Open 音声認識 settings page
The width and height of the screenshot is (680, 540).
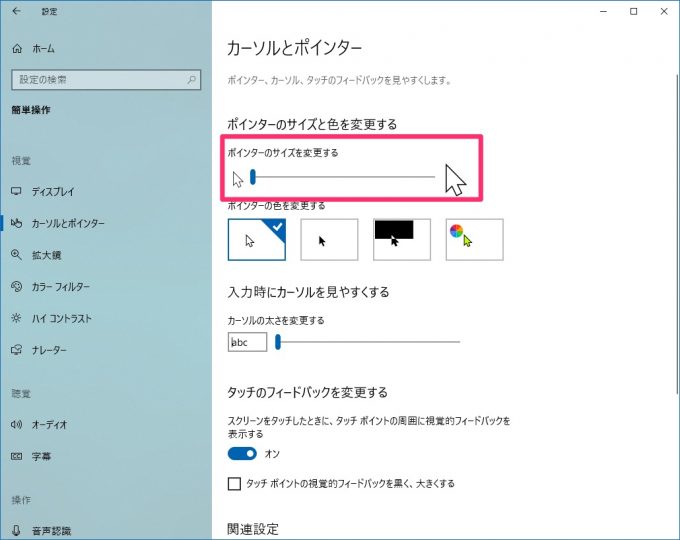[51, 531]
